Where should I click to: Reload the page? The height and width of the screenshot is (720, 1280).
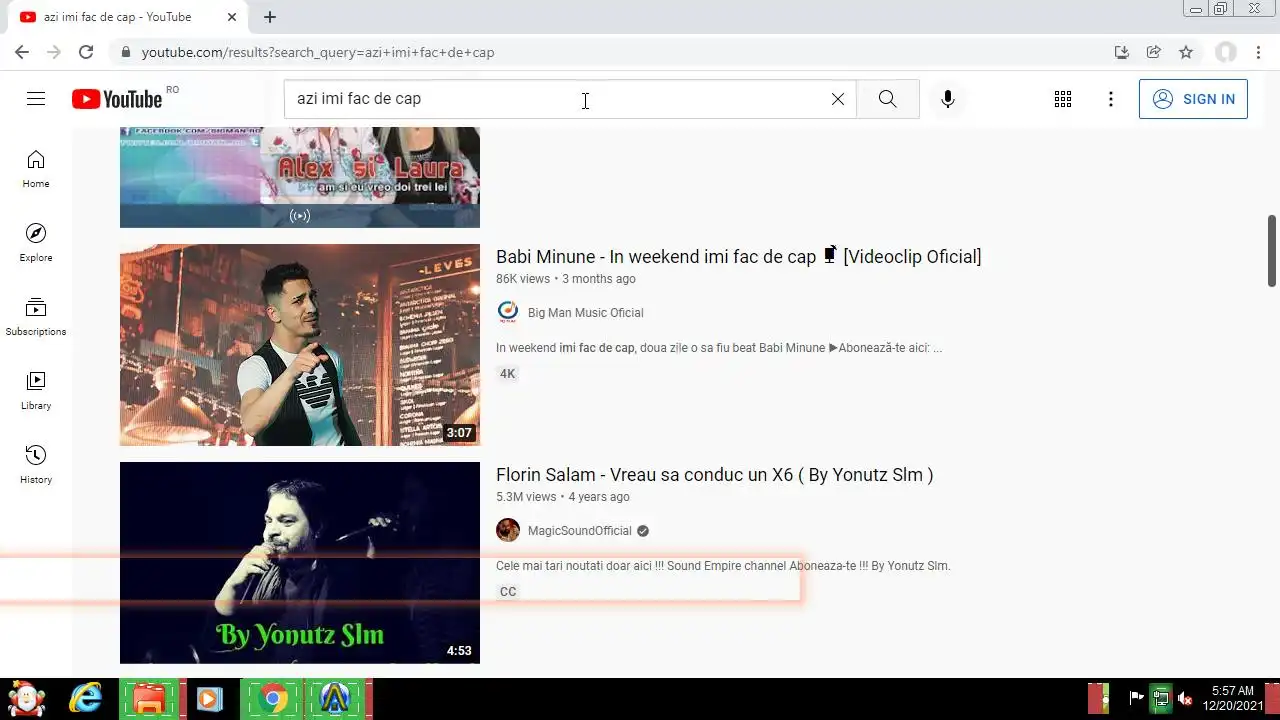(x=86, y=52)
